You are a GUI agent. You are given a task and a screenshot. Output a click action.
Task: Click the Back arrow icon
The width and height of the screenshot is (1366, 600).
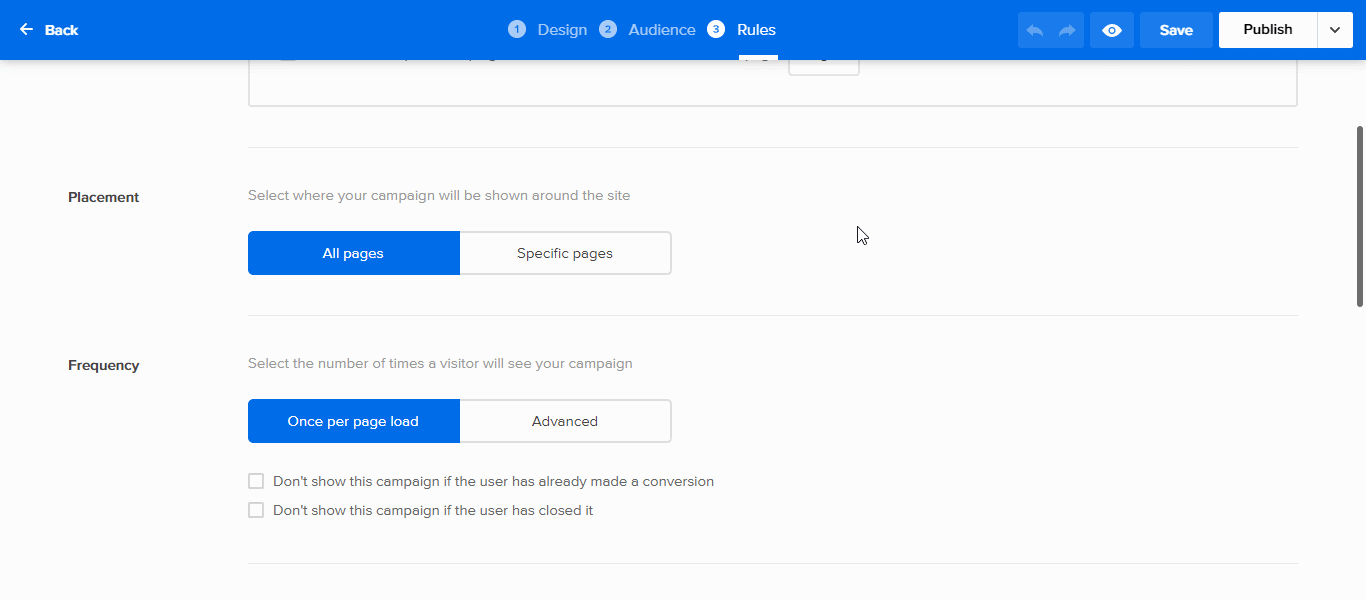coord(26,30)
